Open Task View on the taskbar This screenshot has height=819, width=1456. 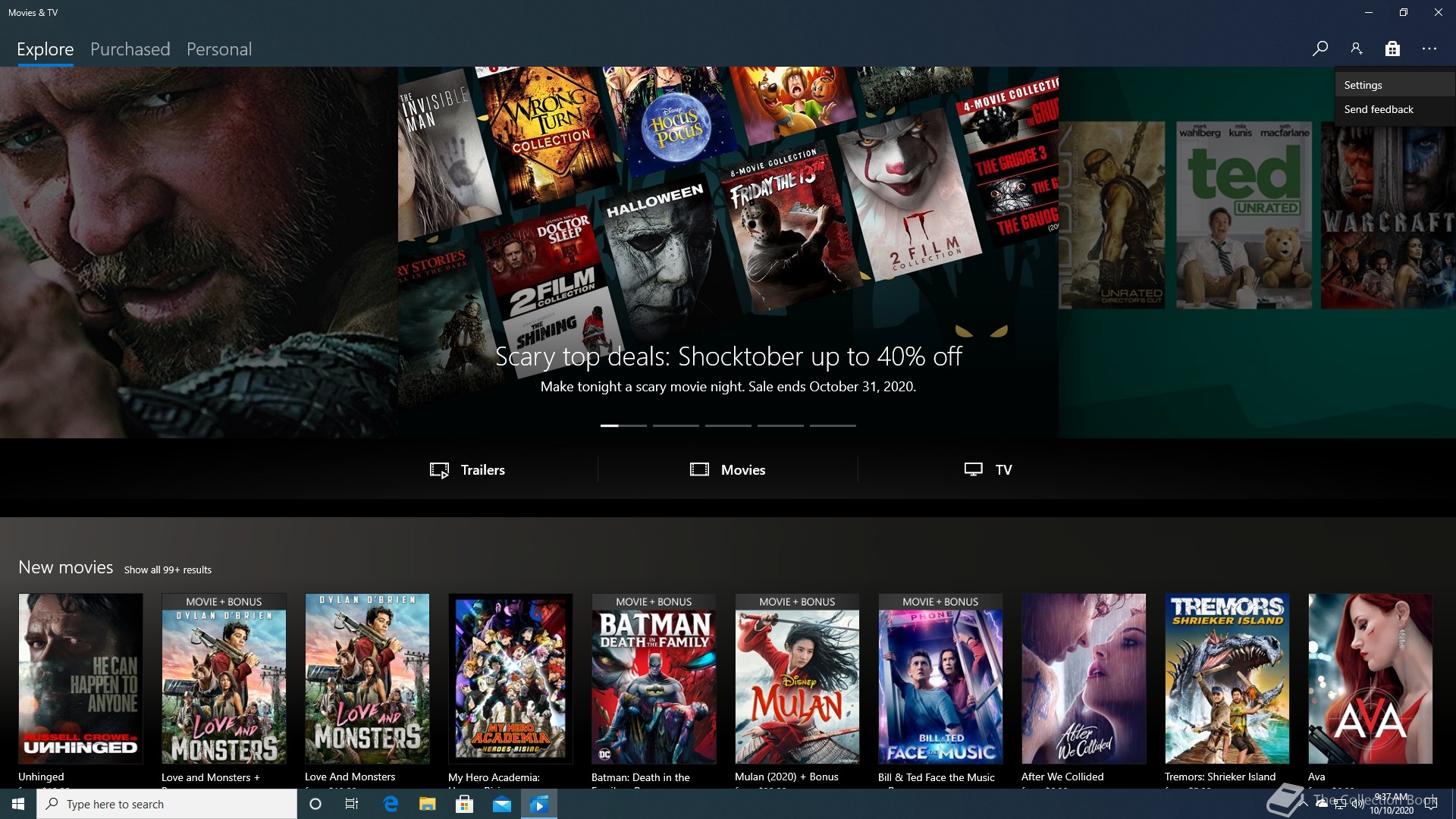352,804
